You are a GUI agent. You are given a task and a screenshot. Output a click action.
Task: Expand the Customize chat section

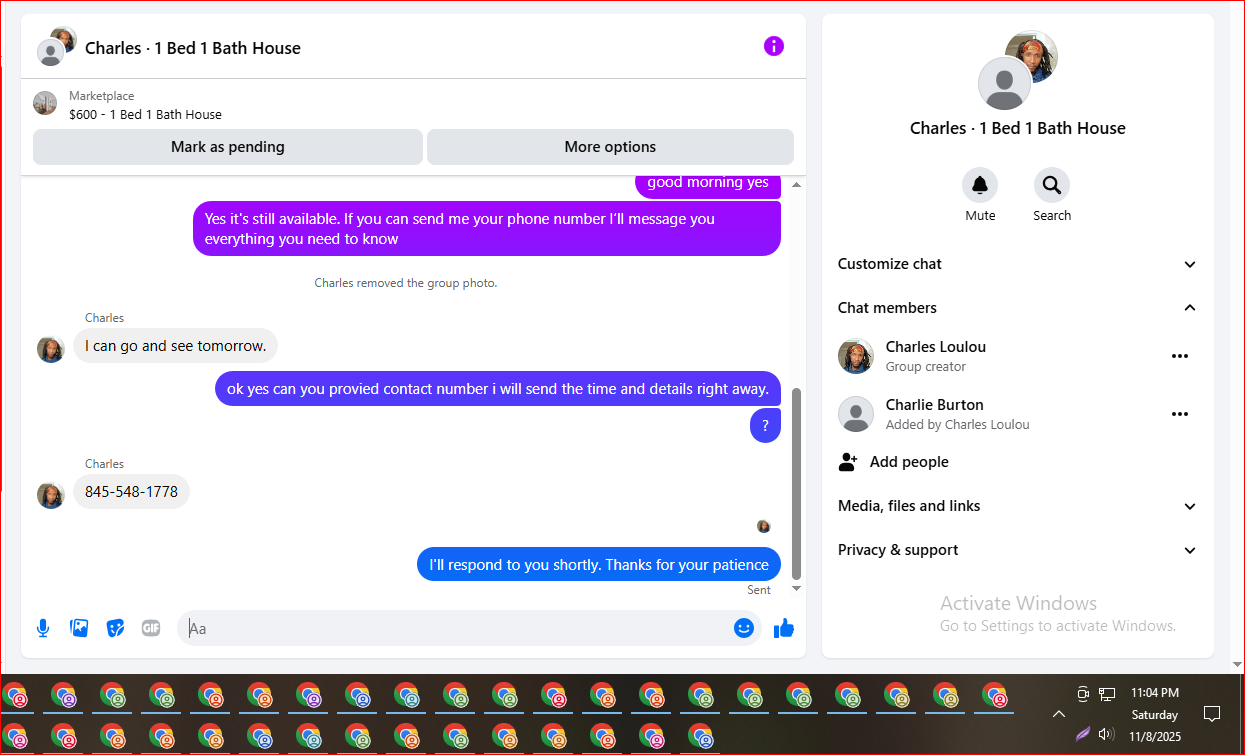1018,264
